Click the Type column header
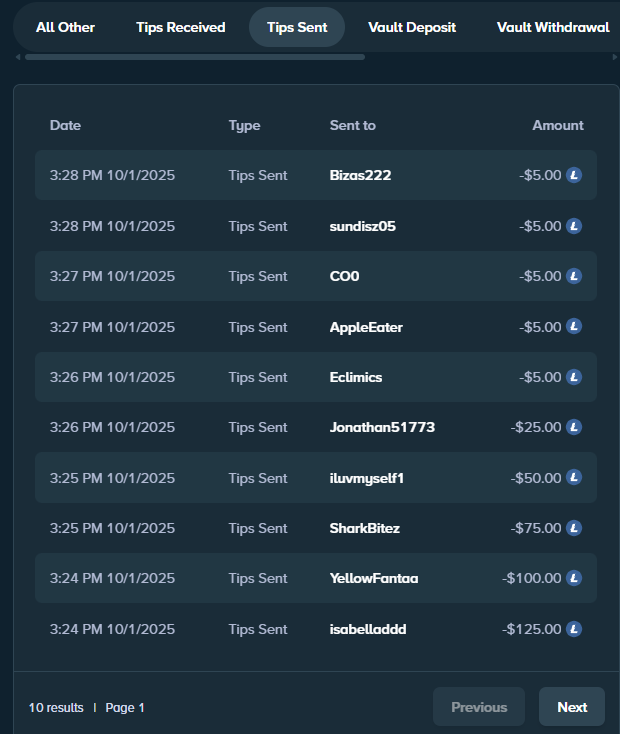The image size is (620, 734). pos(244,126)
